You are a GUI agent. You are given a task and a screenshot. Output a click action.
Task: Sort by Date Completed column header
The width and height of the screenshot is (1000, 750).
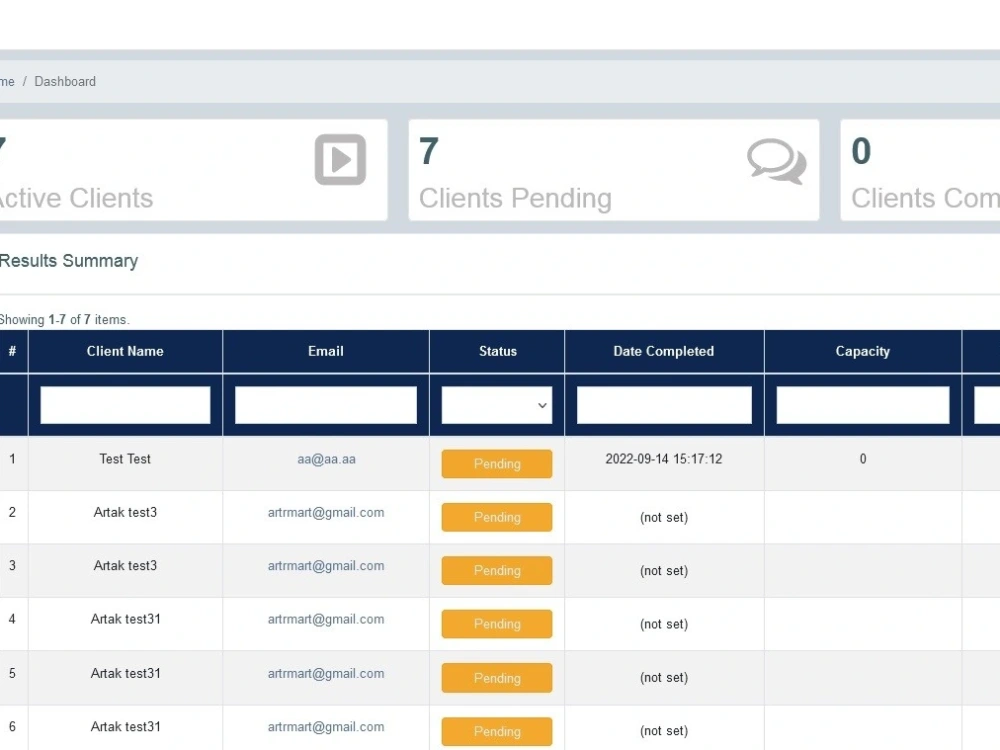pos(663,351)
